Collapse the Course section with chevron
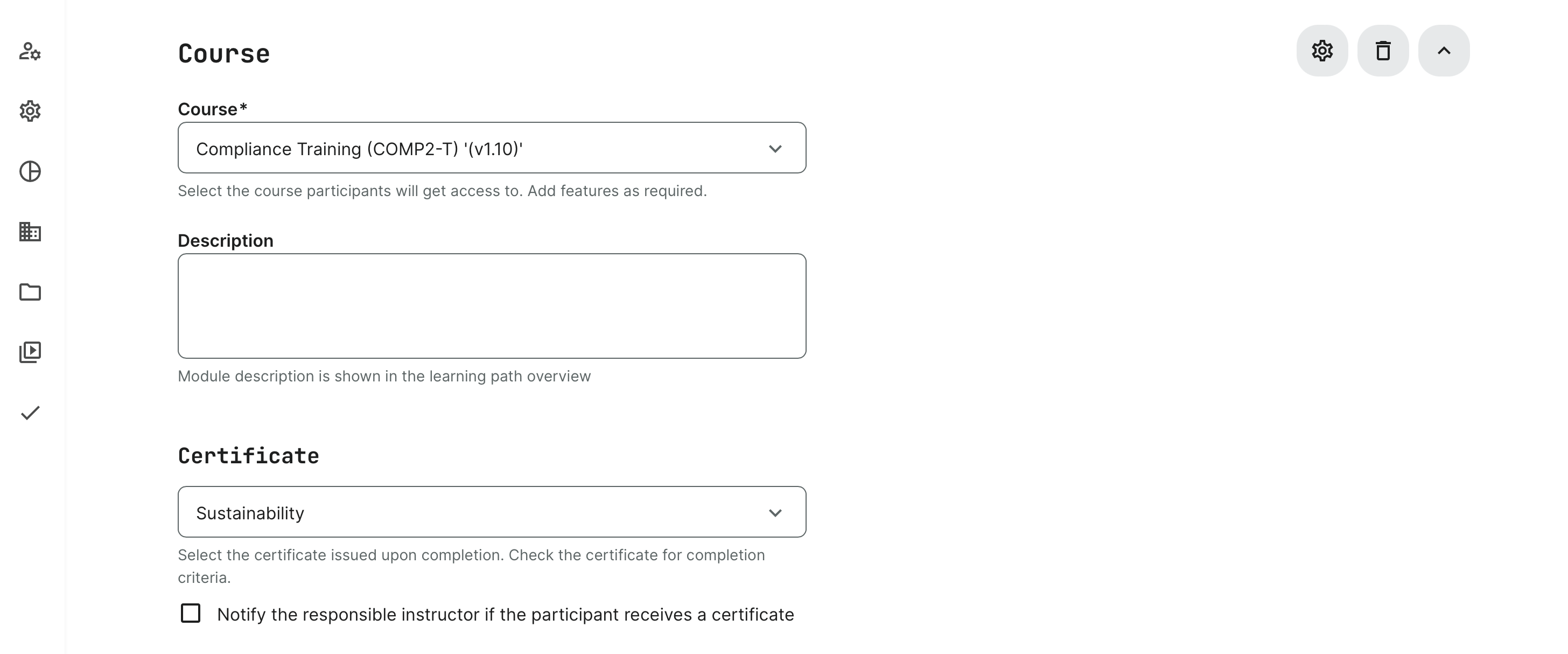Screen dimensions: 1568x654 coord(1443,51)
